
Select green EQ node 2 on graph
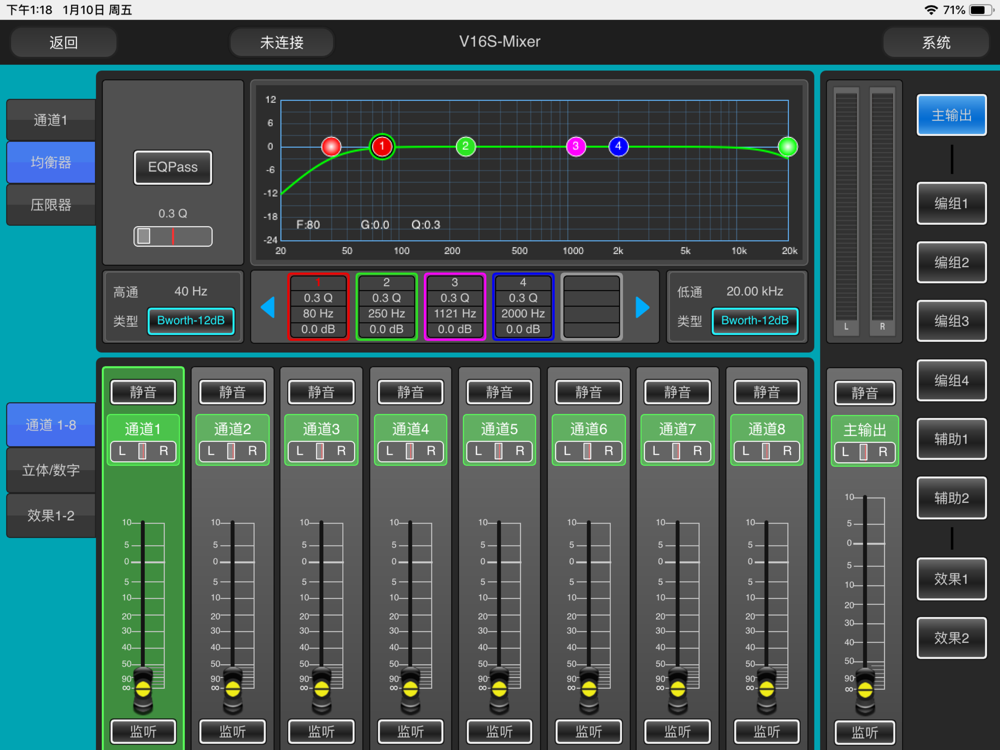[466, 147]
